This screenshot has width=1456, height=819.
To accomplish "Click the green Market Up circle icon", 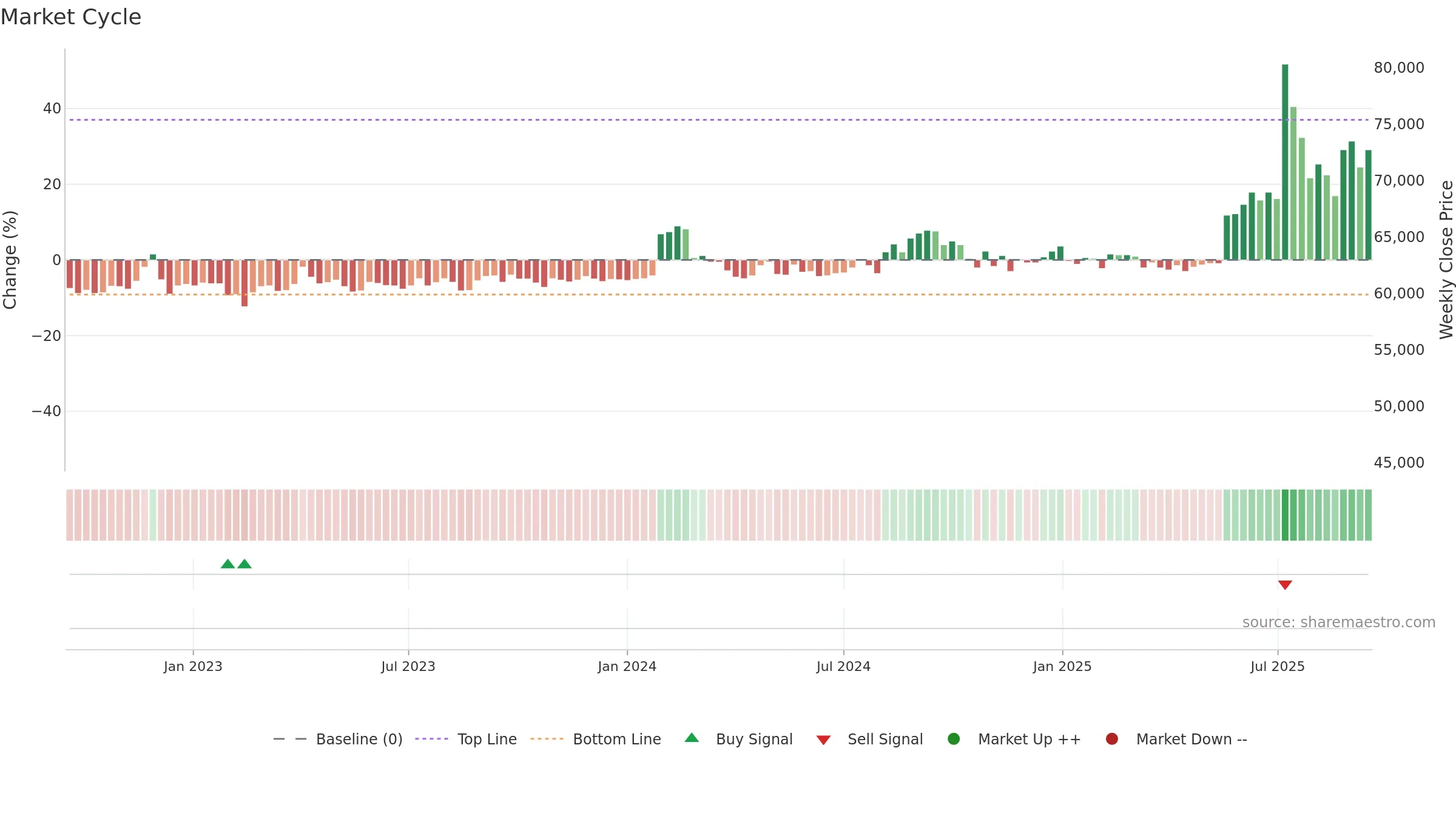I will [x=954, y=739].
